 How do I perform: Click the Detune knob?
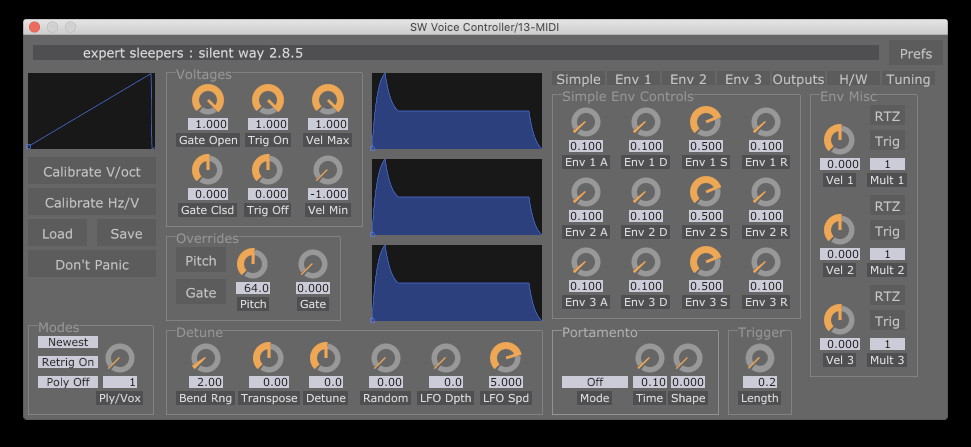[325, 358]
